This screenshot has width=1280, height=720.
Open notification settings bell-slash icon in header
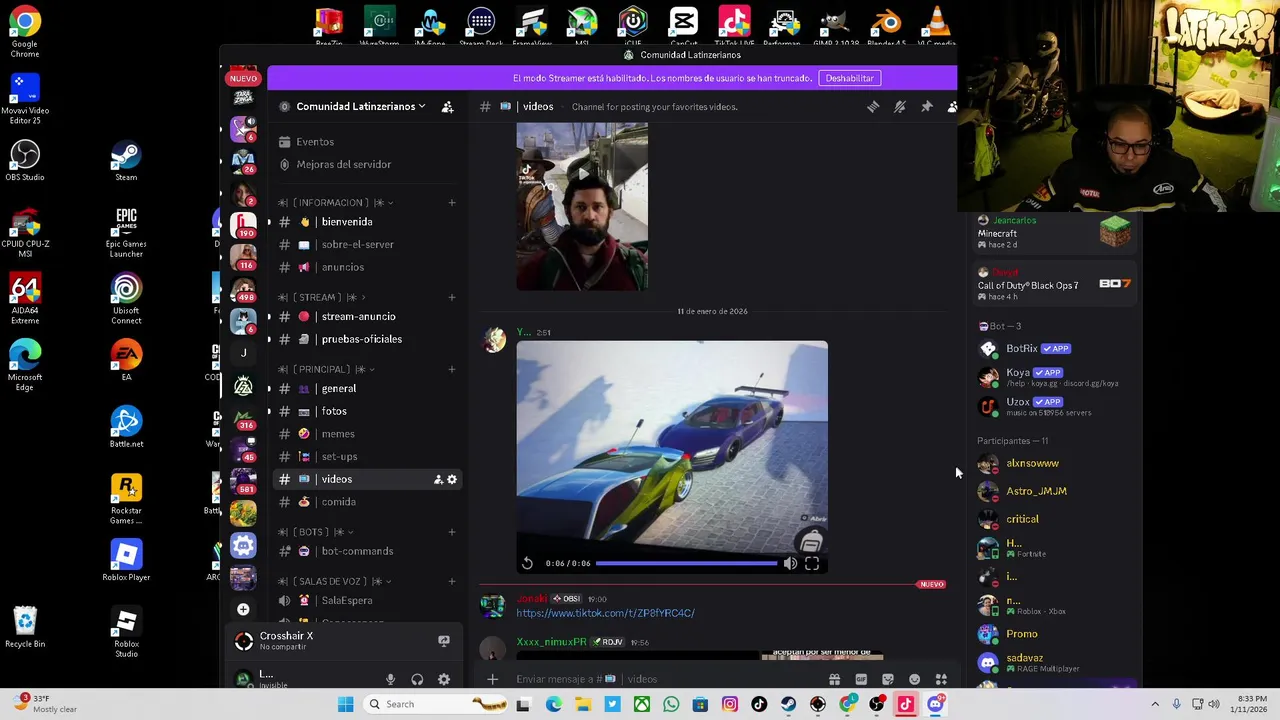[900, 107]
